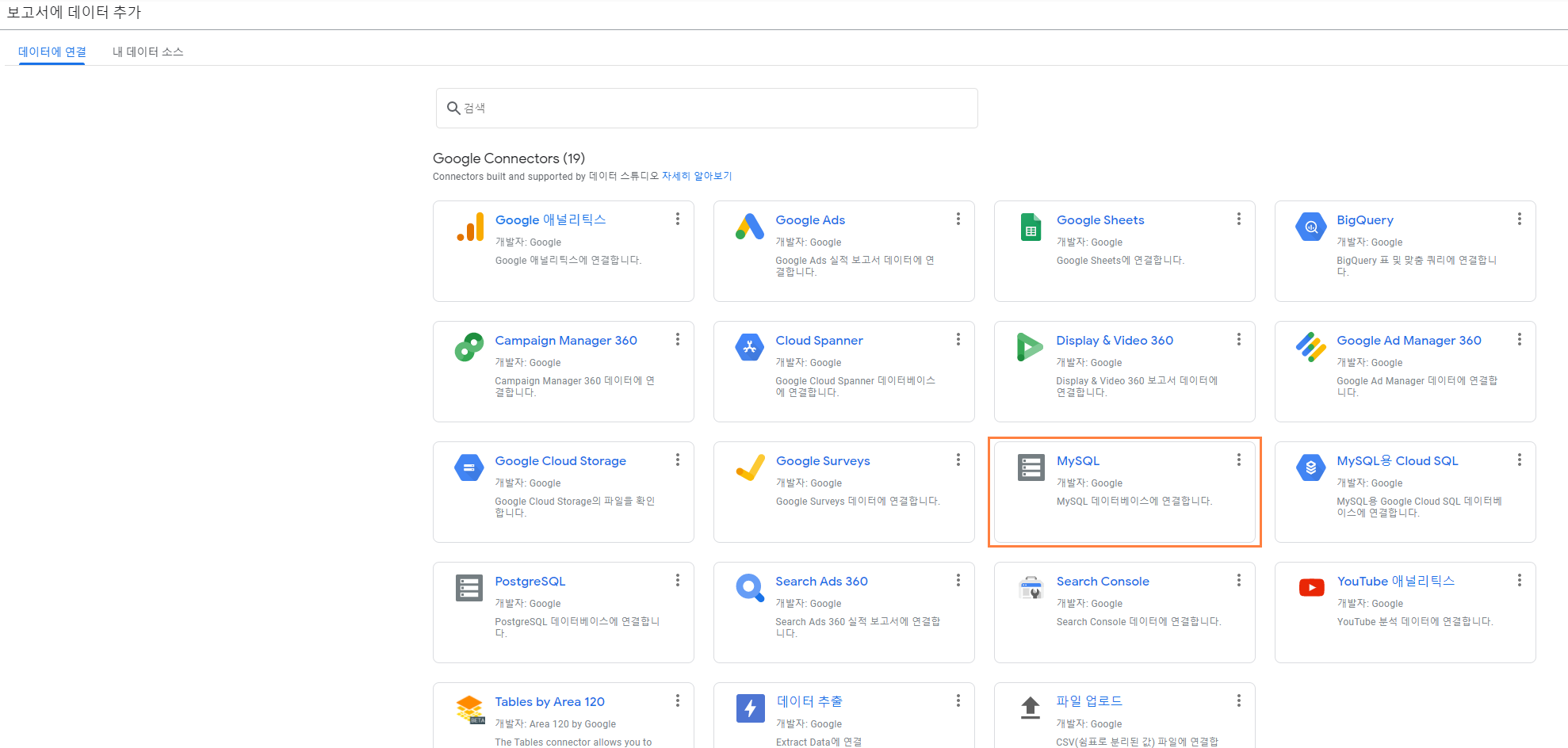Select the MySQL connector title
This screenshot has width=1568, height=748.
(x=1078, y=460)
